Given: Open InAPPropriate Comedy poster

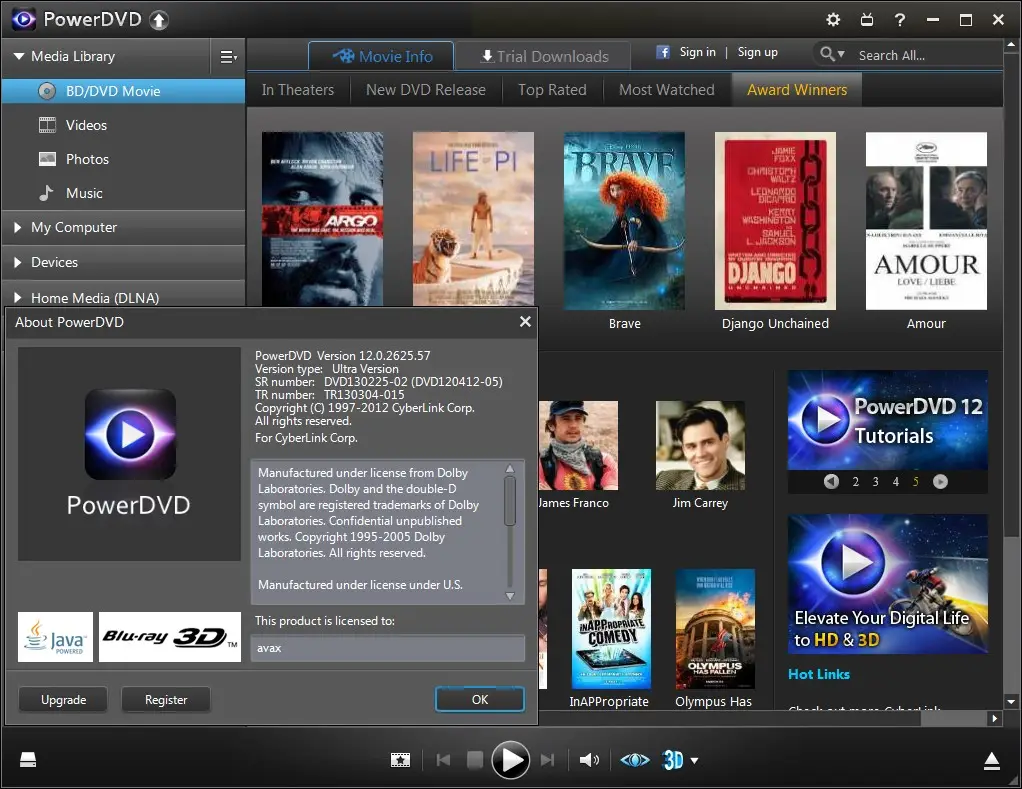Looking at the screenshot, I should (611, 629).
